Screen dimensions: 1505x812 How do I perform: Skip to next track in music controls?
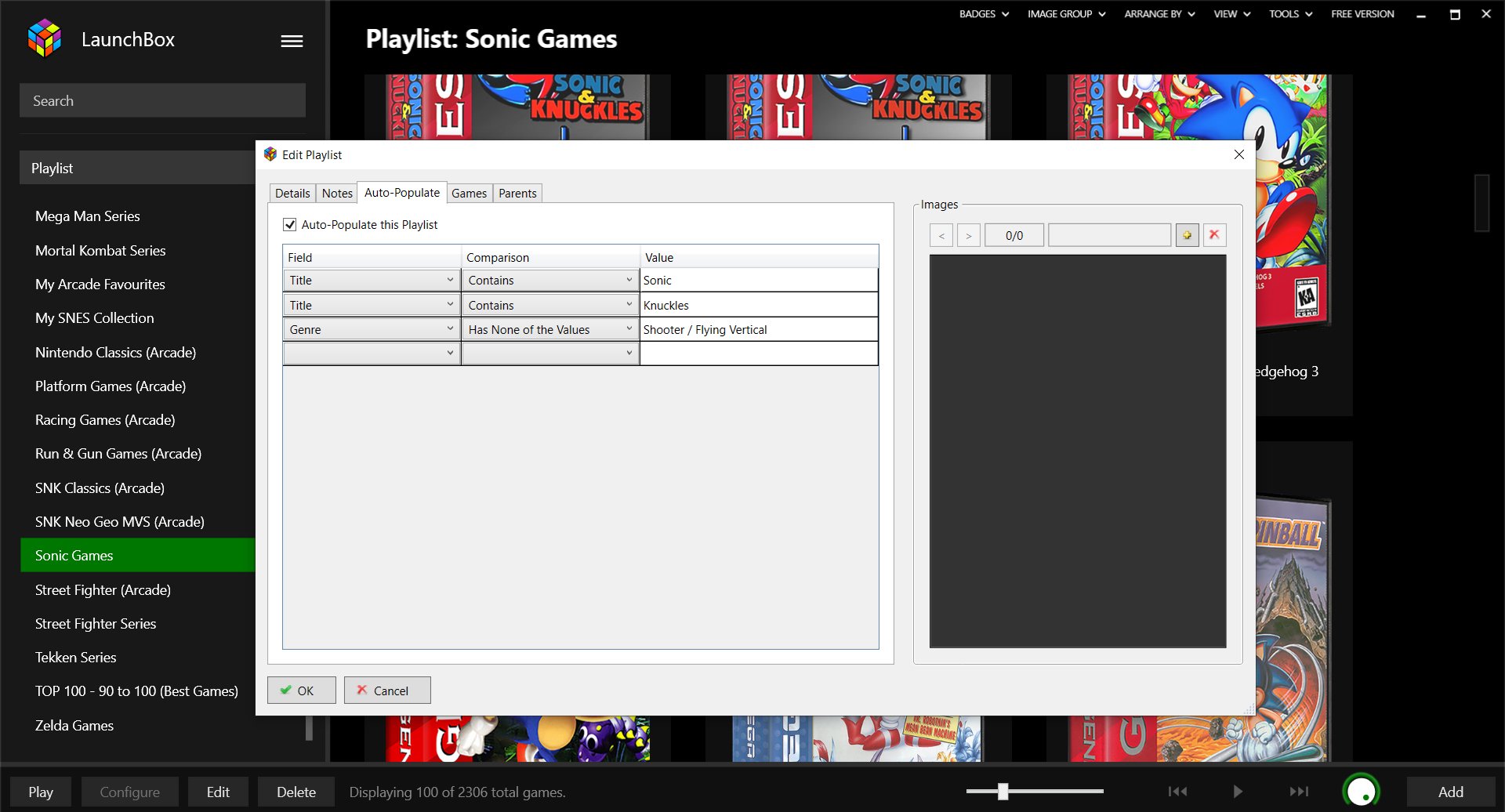pos(1299,792)
